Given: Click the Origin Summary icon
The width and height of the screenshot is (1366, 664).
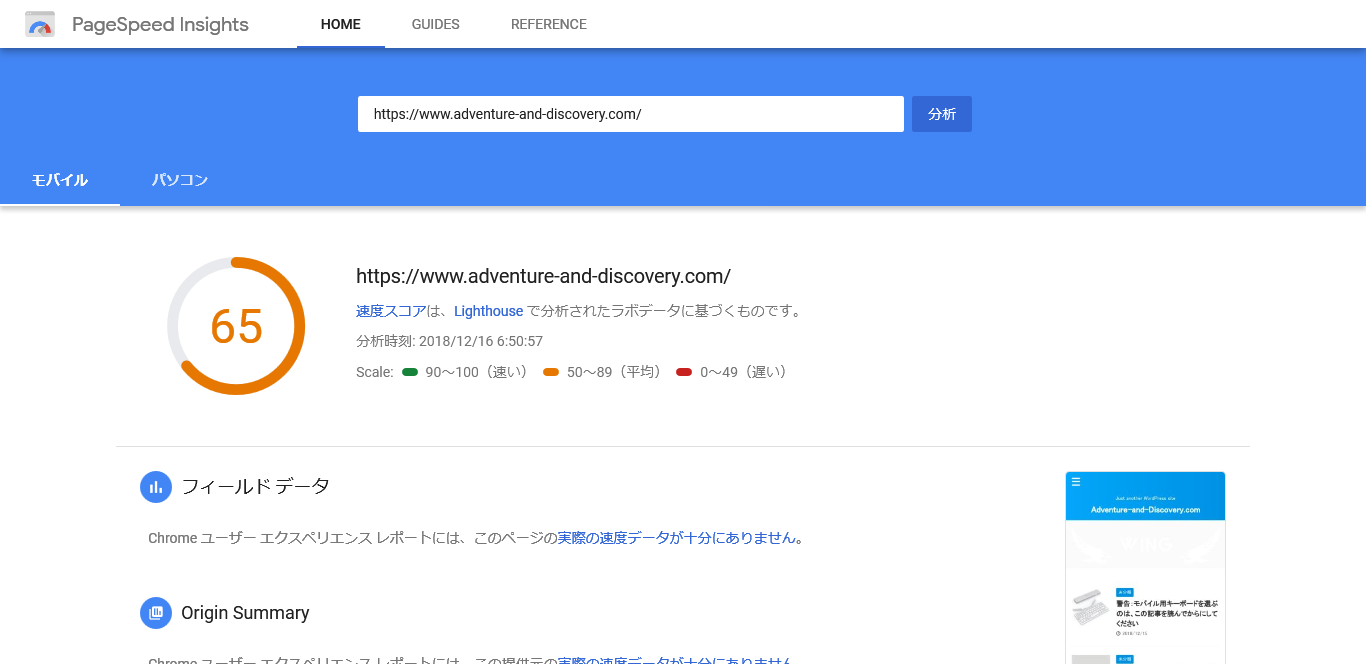Looking at the screenshot, I should [x=156, y=613].
